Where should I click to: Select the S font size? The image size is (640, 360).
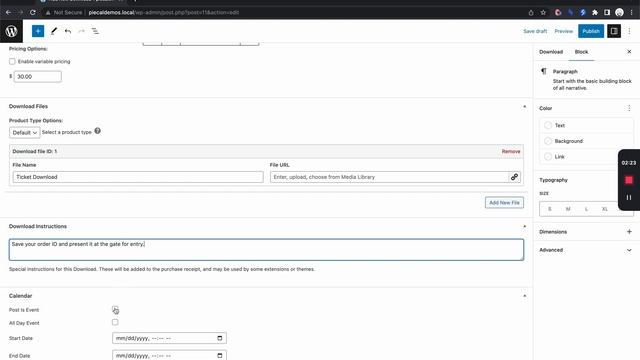550,209
